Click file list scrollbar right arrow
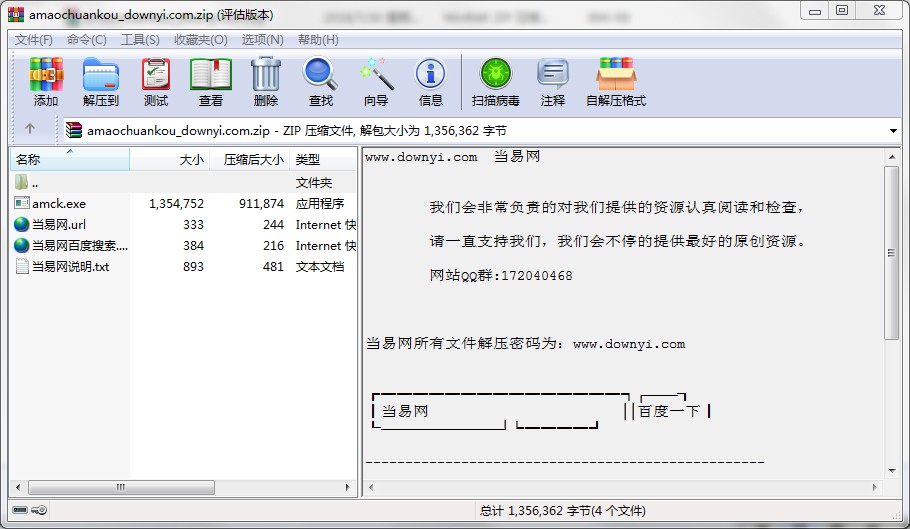910x529 pixels. coord(347,487)
